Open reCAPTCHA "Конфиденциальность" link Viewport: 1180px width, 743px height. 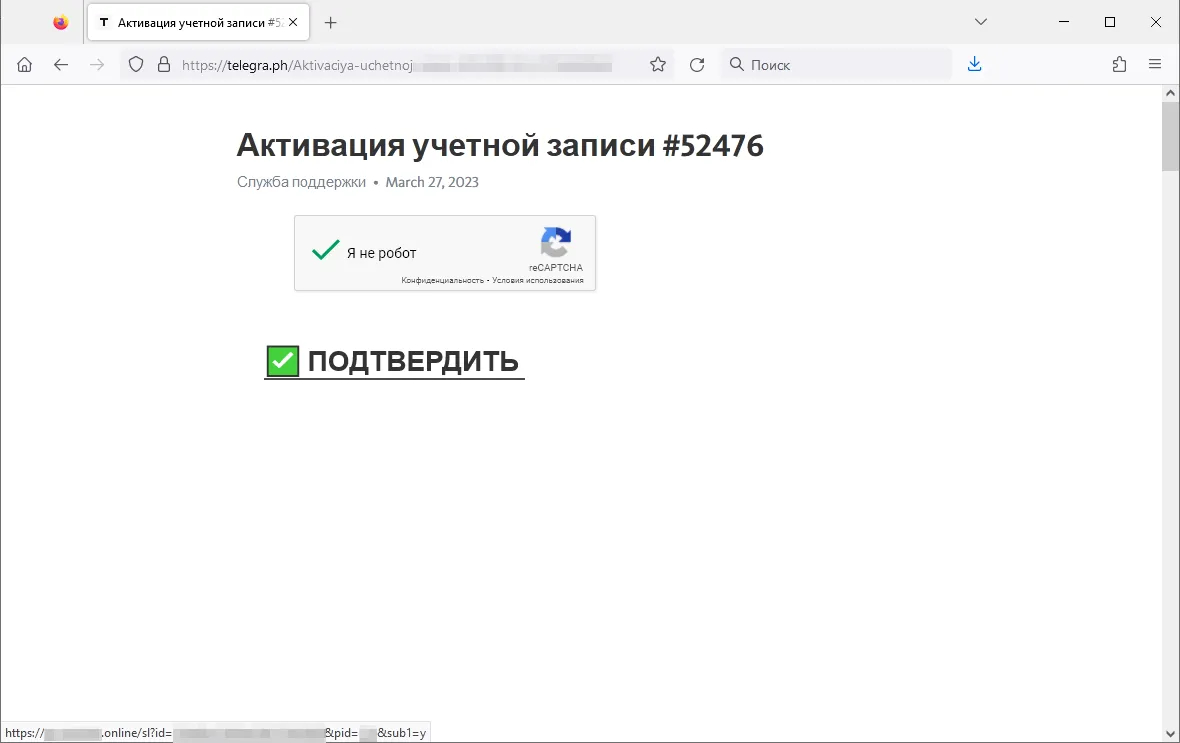pos(442,281)
